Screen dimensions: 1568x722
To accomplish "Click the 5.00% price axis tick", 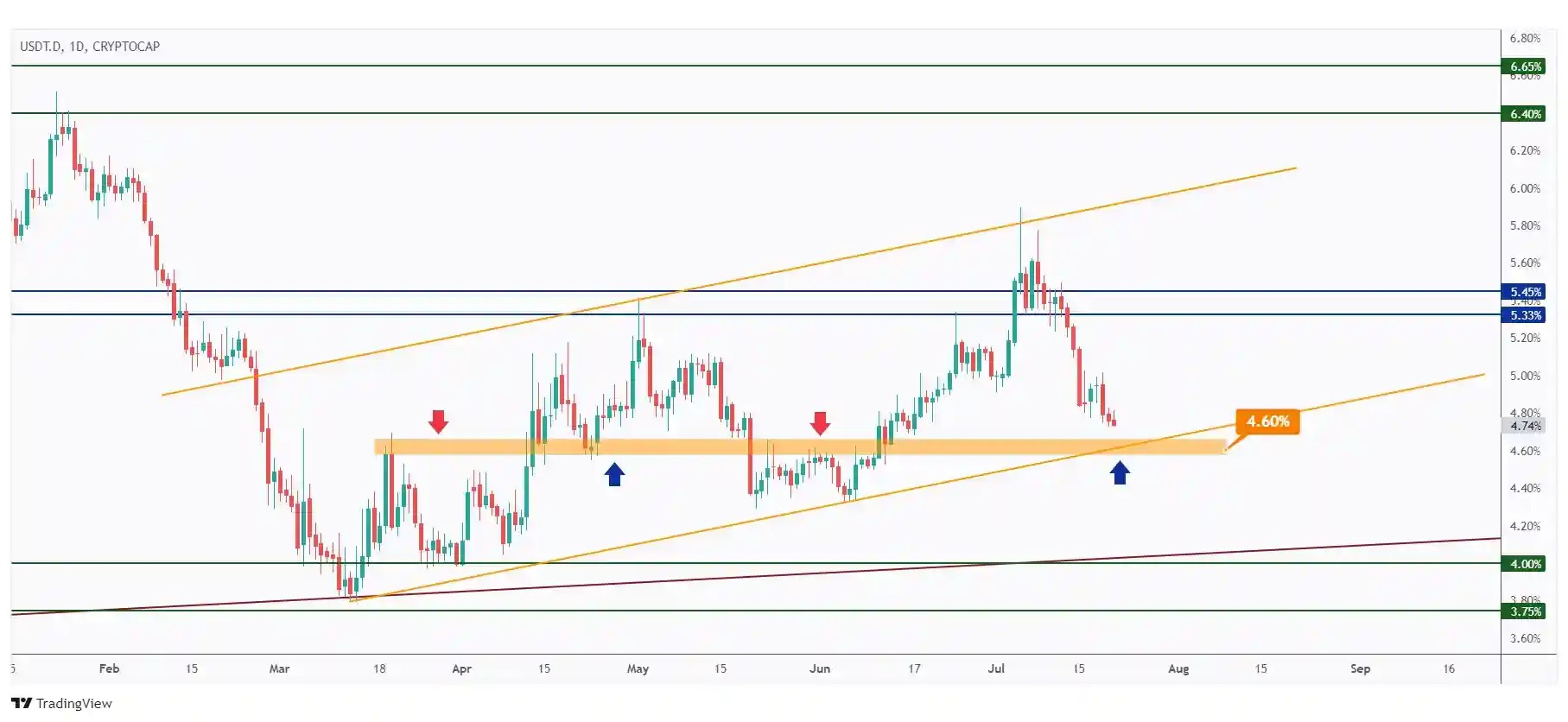I will pos(1525,376).
